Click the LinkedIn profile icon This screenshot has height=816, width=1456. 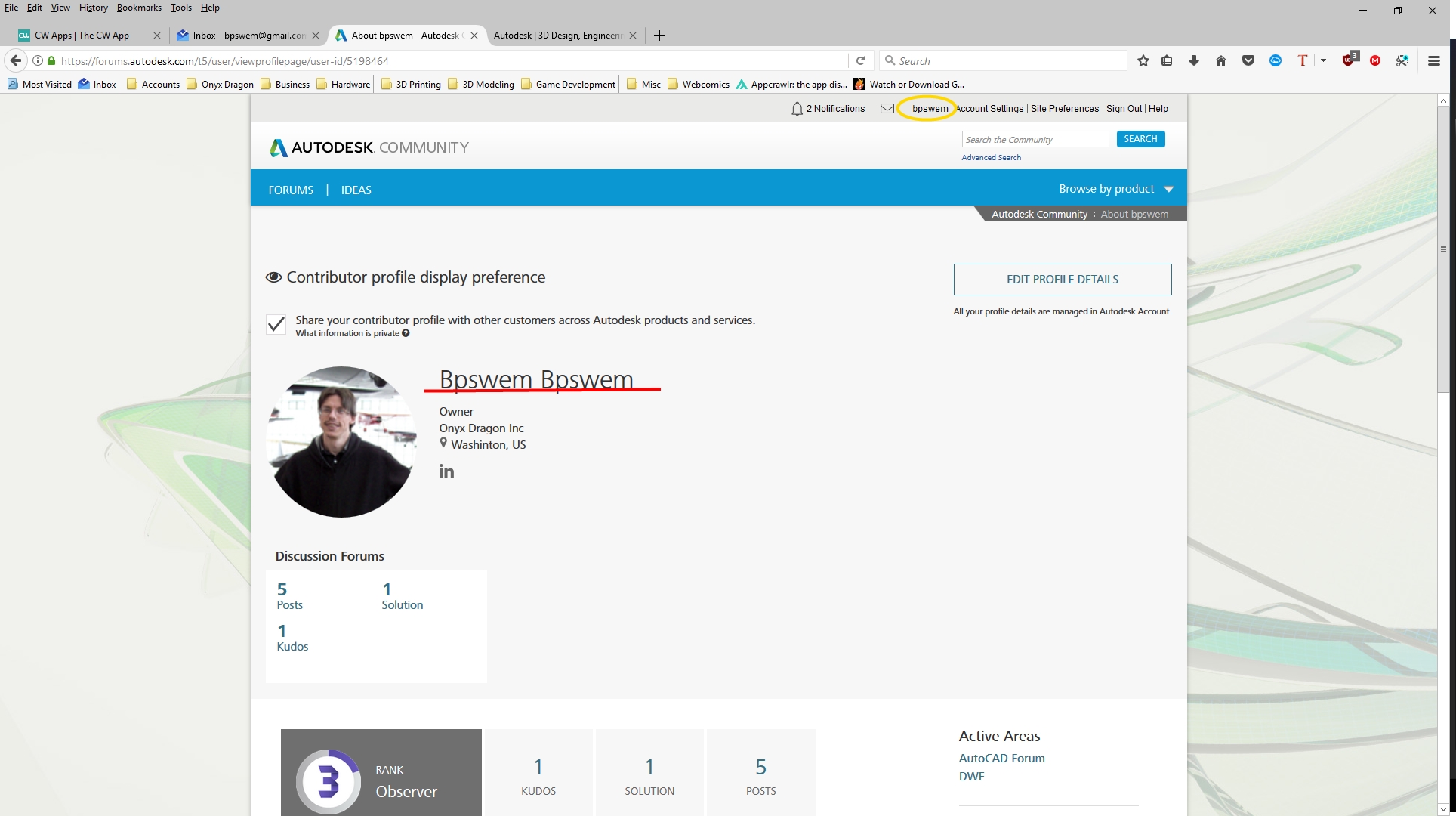[446, 471]
